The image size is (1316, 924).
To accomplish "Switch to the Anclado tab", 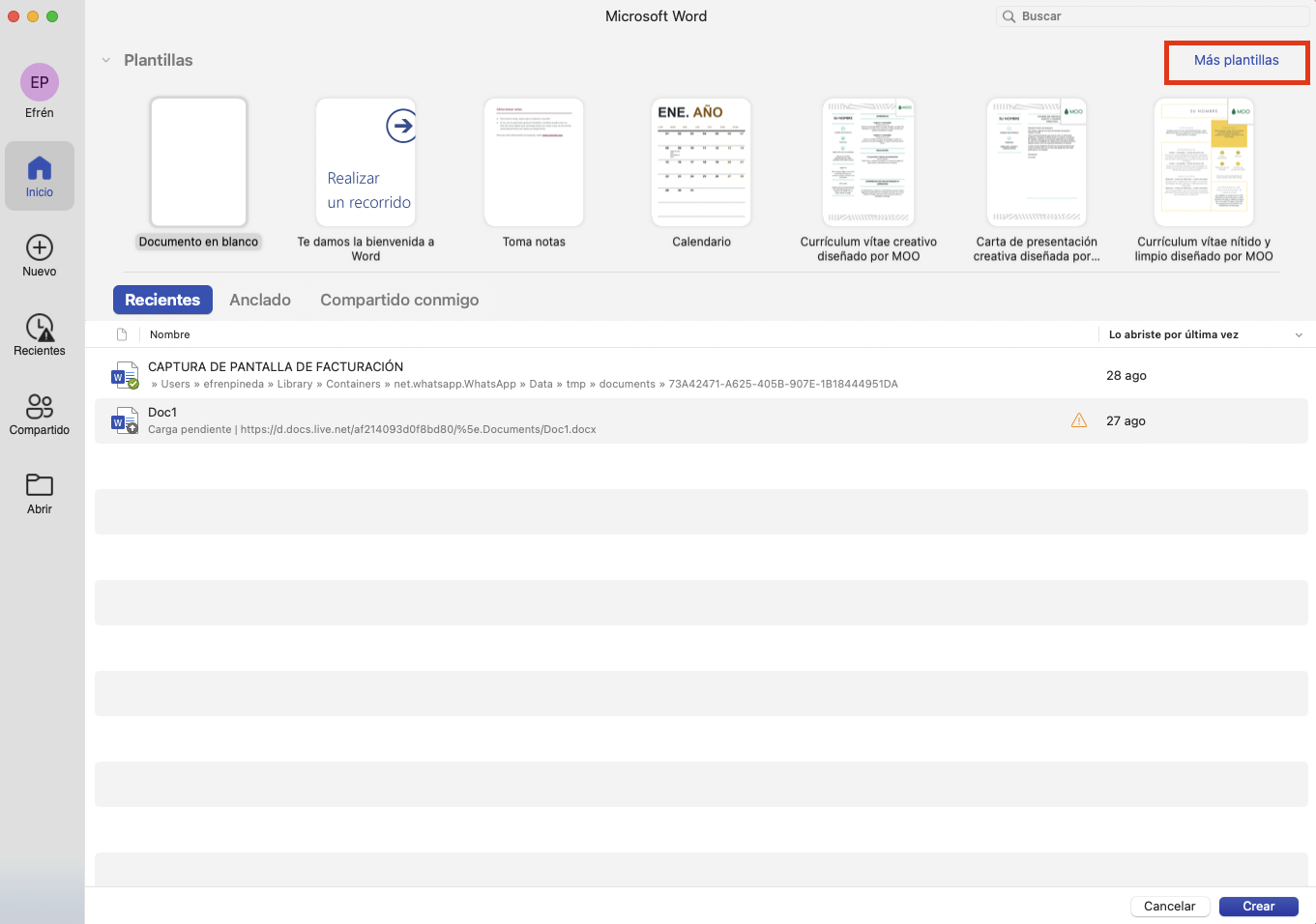I will [259, 300].
